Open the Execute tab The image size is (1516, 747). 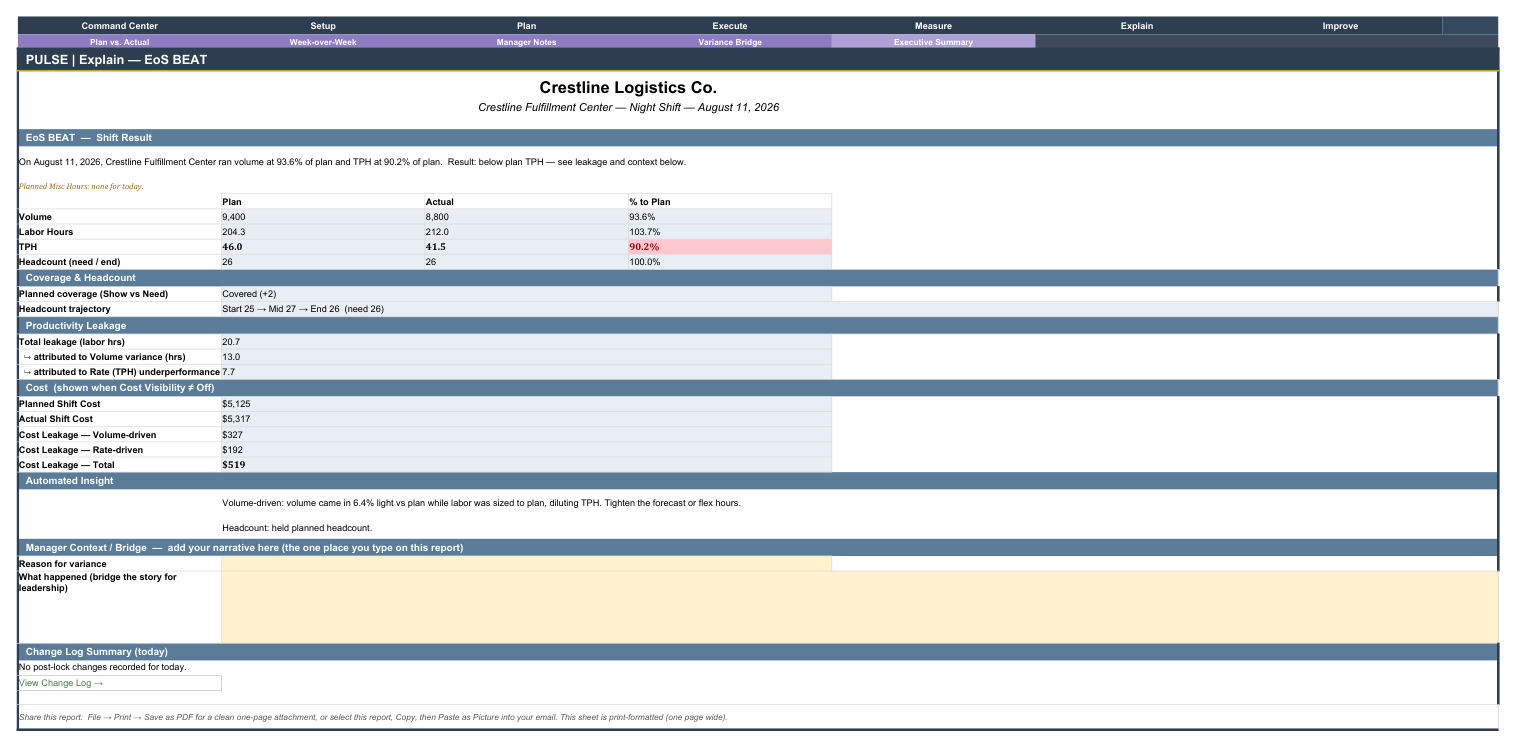(x=730, y=26)
